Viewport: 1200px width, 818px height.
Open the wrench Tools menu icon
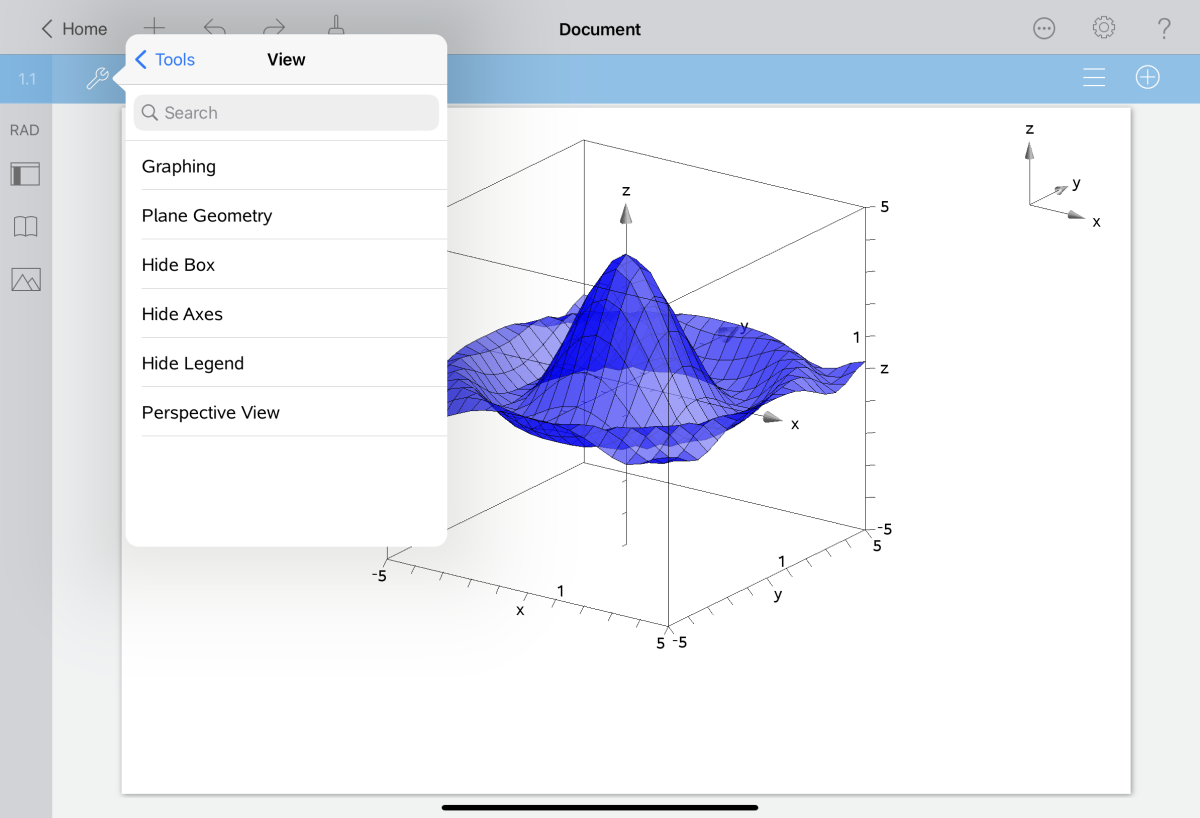point(97,78)
